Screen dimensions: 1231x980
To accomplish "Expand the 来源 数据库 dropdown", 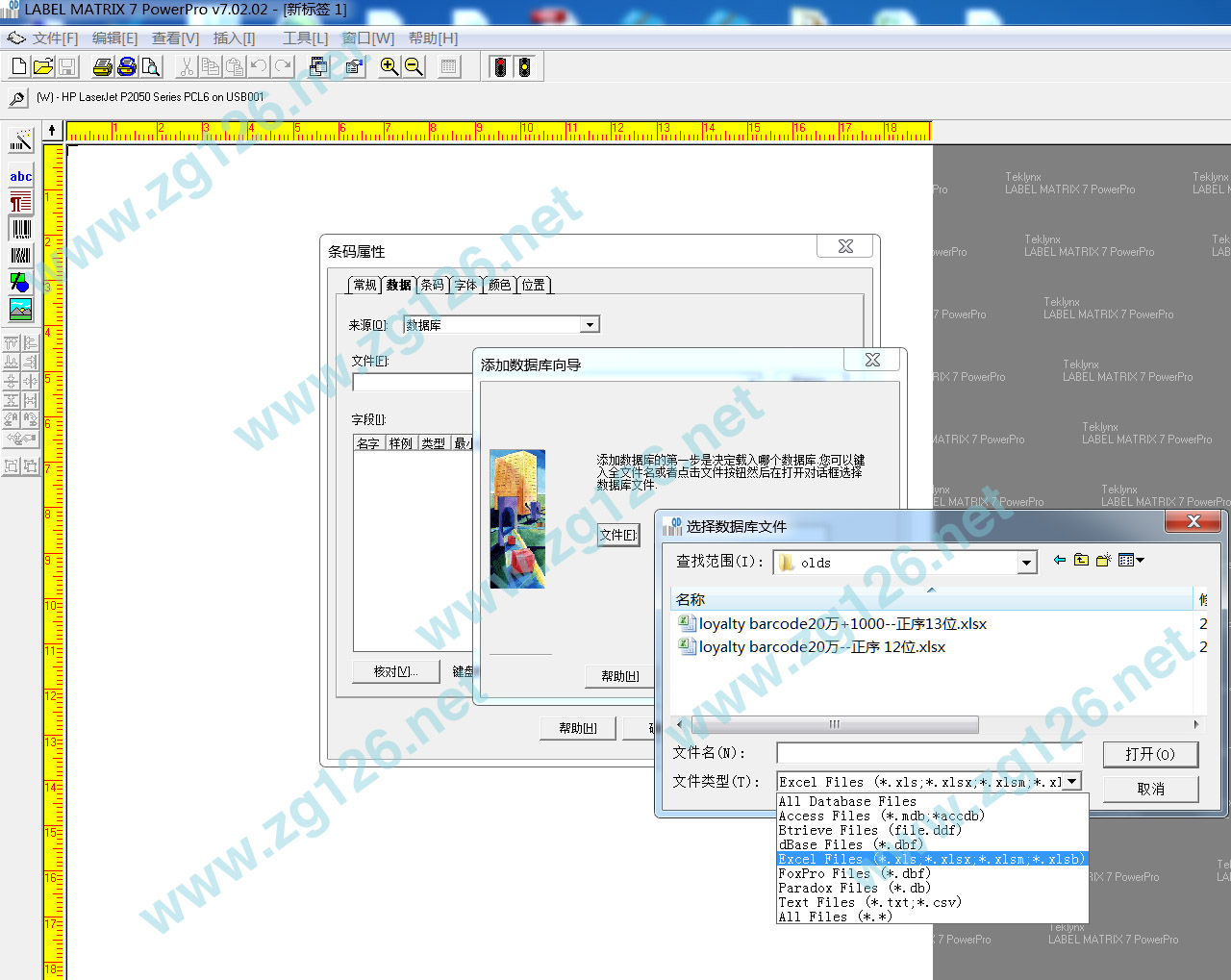I will (590, 325).
